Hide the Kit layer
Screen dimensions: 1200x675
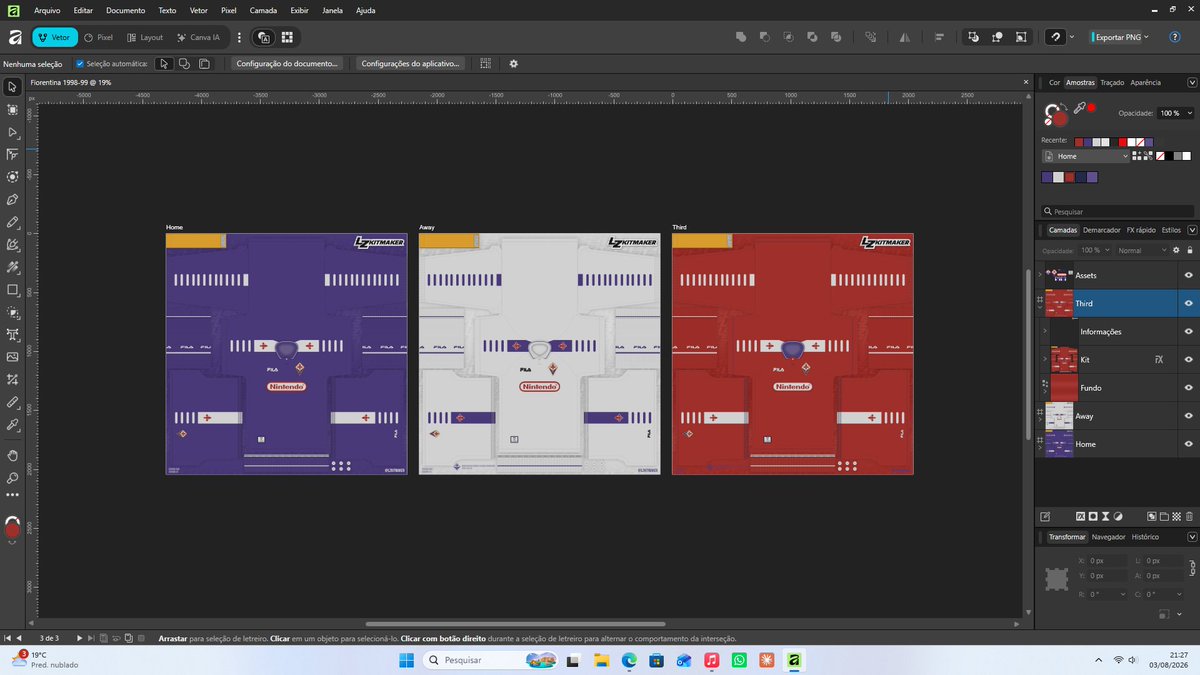coord(1188,359)
